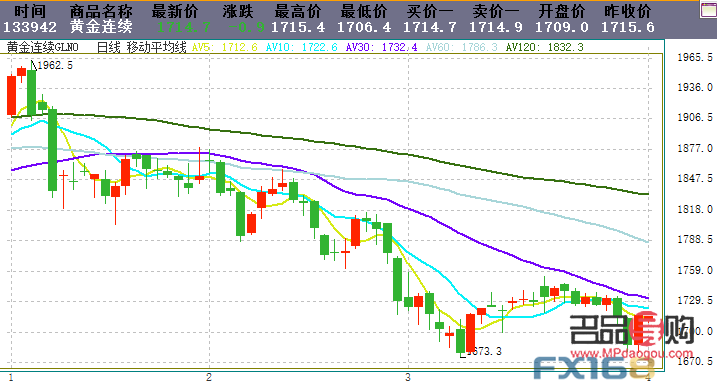Click the 最新价 column header
The width and height of the screenshot is (717, 383).
pos(175,11)
